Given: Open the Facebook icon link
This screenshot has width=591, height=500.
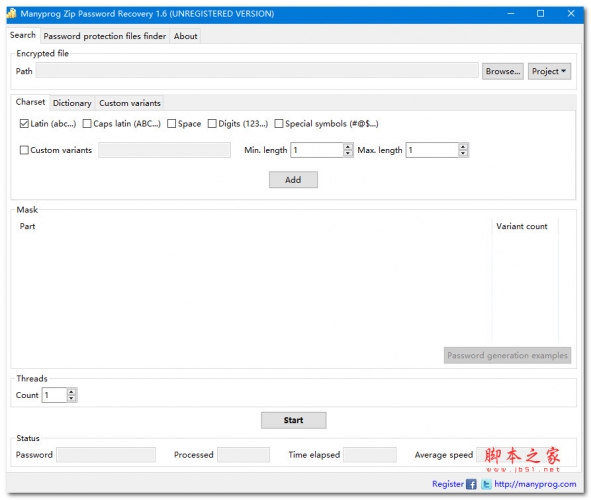Looking at the screenshot, I should (x=471, y=484).
